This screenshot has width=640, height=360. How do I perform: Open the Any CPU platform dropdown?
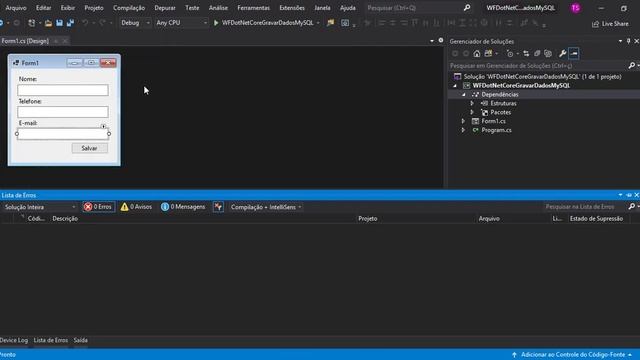click(182, 23)
